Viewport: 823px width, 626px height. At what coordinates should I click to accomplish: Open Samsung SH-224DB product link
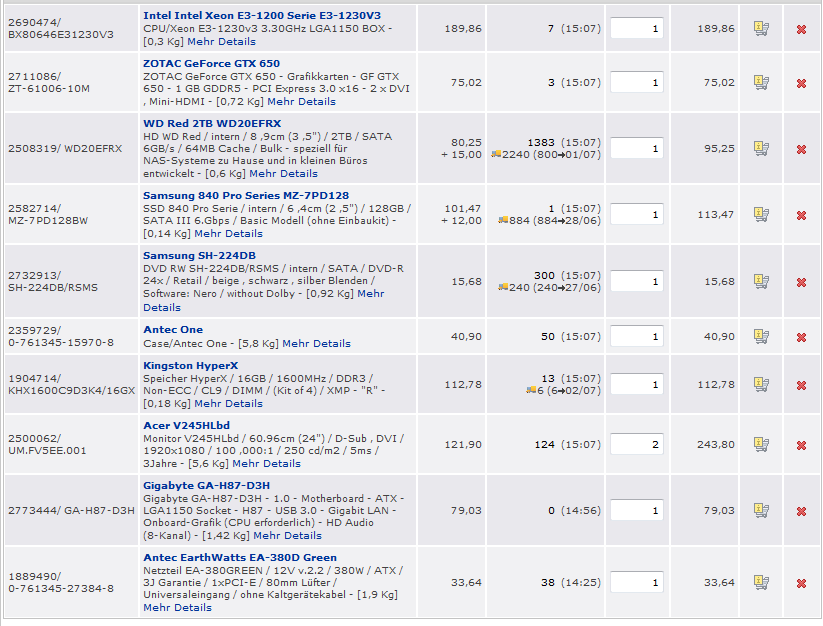[x=199, y=256]
